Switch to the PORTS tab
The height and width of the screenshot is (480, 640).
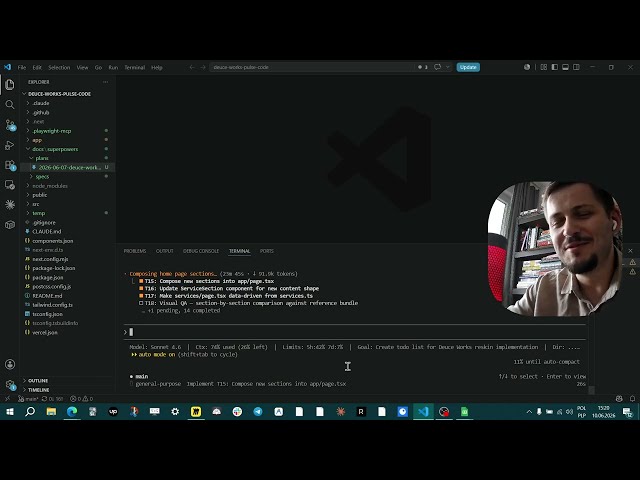[267, 251]
